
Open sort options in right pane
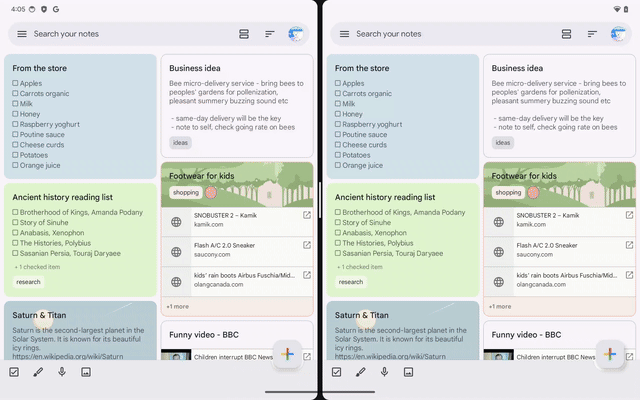coord(592,34)
